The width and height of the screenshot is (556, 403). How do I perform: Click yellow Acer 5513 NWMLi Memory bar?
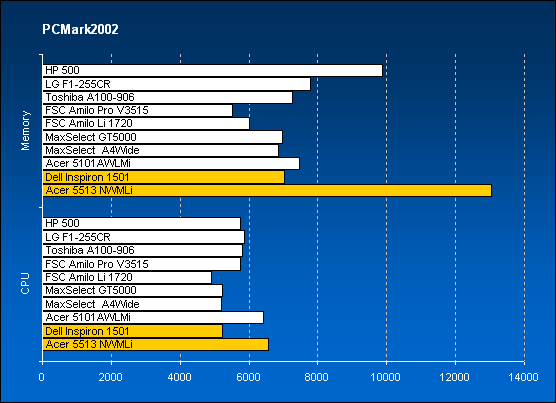click(267, 190)
